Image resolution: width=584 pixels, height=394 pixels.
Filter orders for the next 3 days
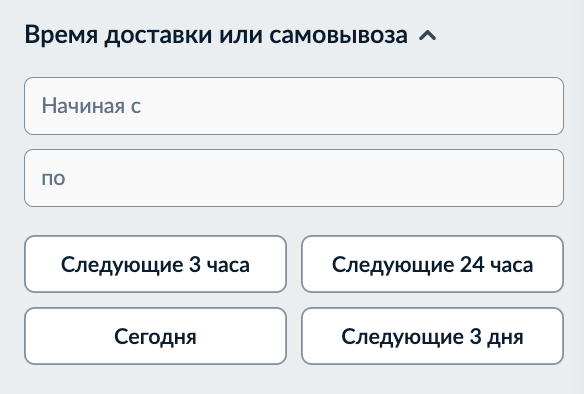pos(432,336)
